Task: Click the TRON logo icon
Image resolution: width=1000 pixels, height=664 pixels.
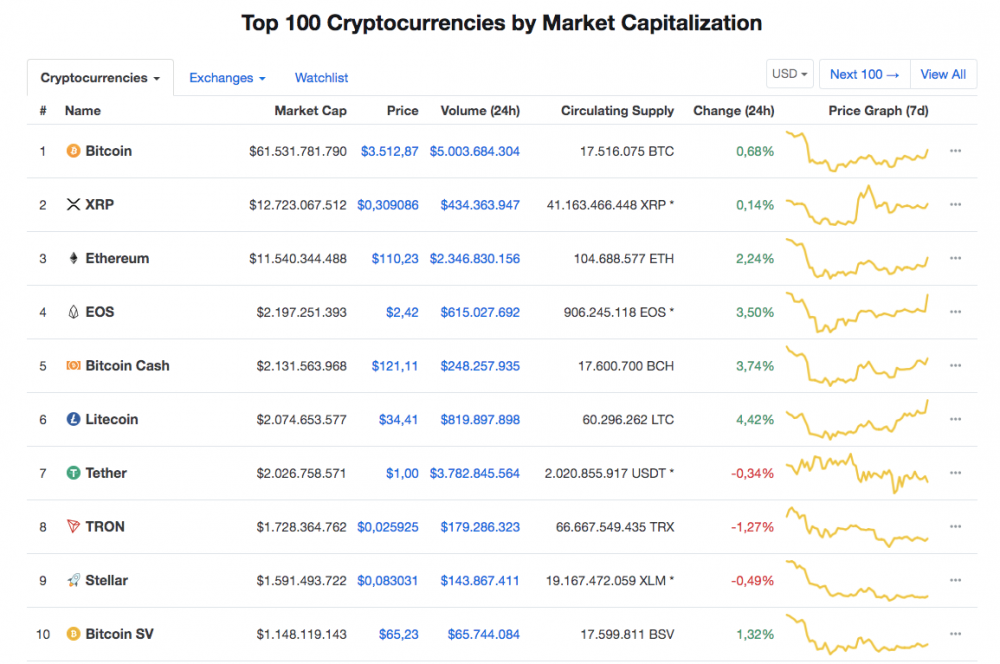Action: coord(72,527)
